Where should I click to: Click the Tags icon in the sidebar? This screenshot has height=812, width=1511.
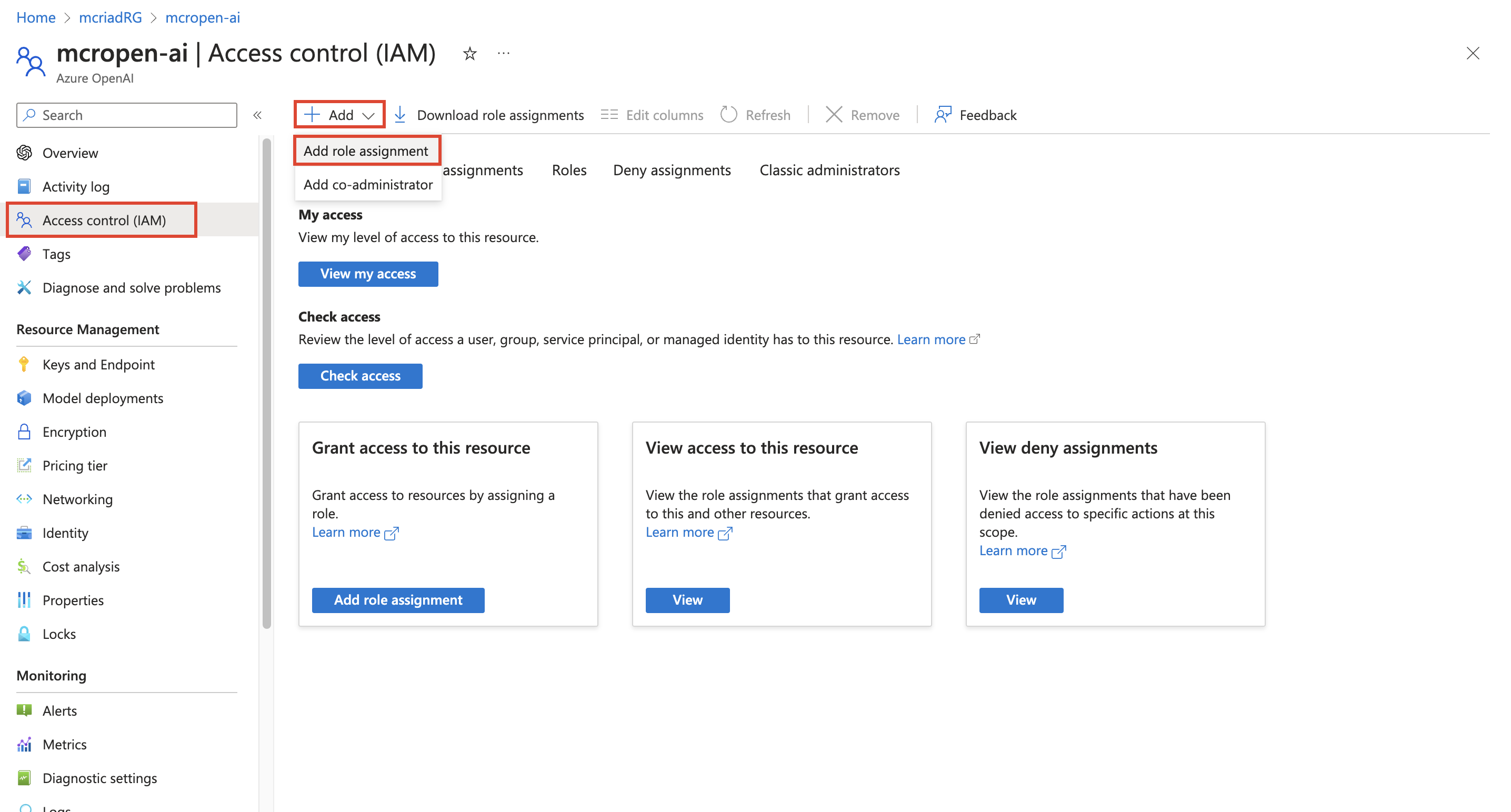click(x=24, y=254)
